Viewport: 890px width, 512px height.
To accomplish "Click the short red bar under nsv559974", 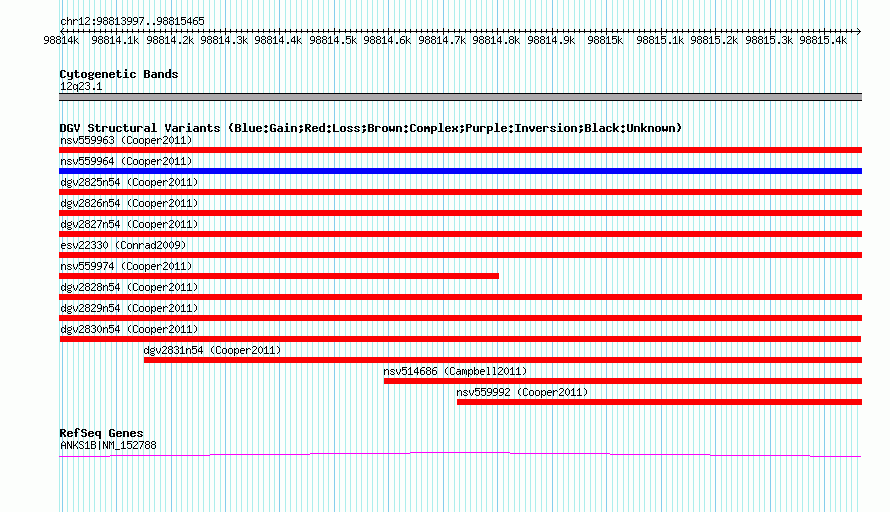I will click(x=279, y=276).
